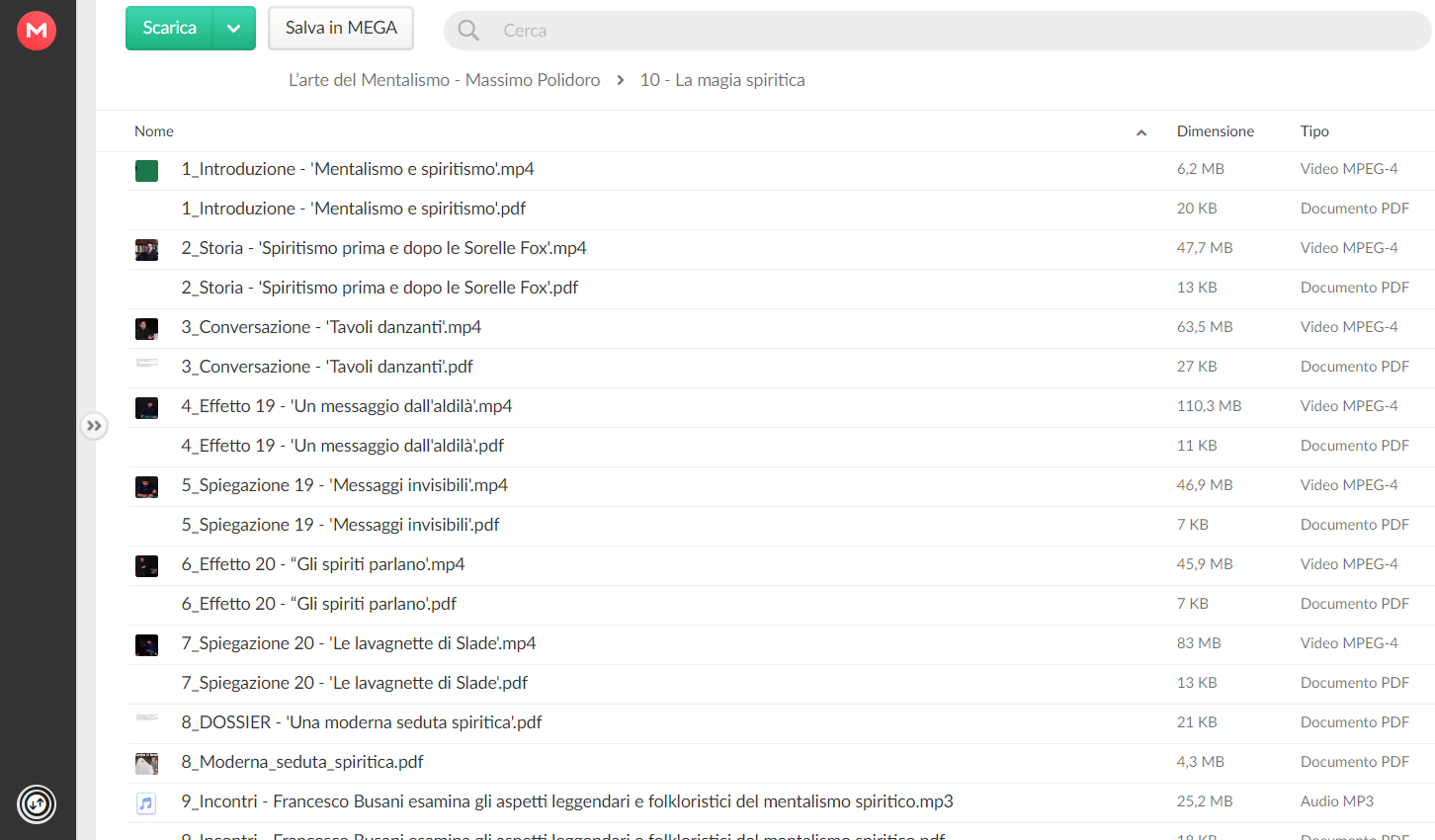Screen dimensions: 1435x840
Task: Select 3_Conversazione 'Tavoli danzanti'.pdf file
Action: point(781,368)
